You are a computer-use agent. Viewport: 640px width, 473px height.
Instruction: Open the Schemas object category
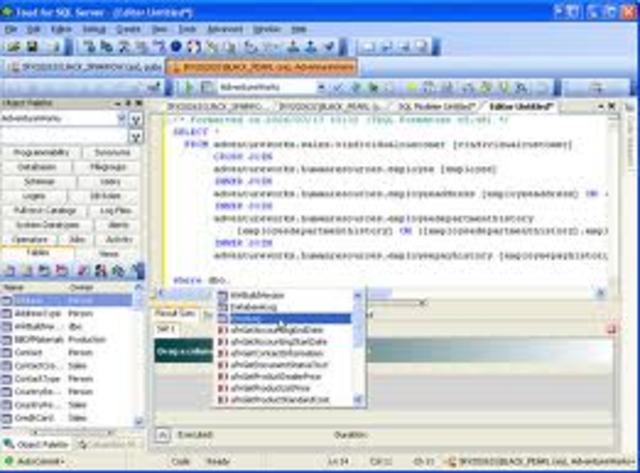pos(39,182)
